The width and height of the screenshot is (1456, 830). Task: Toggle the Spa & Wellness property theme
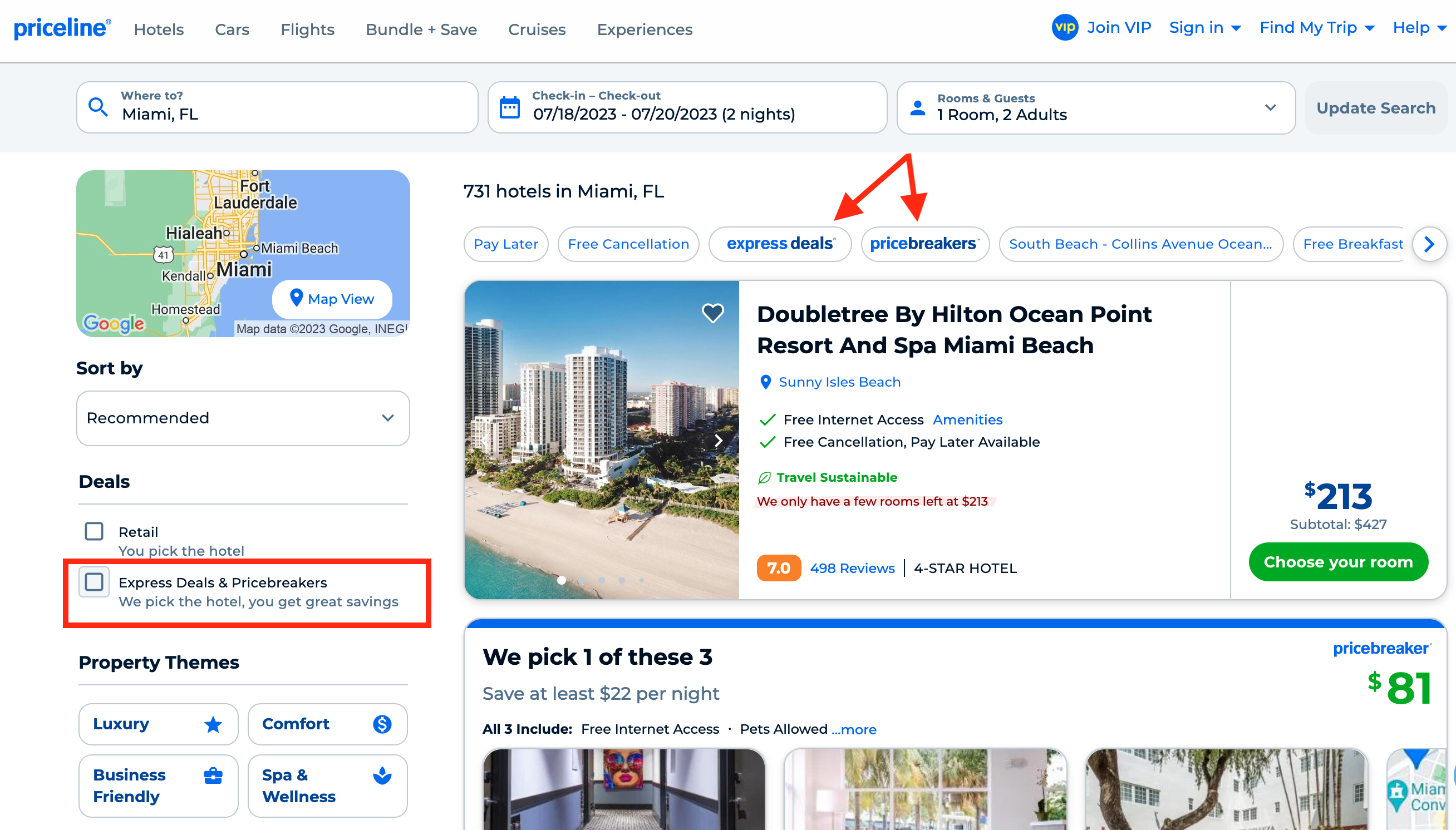[327, 785]
